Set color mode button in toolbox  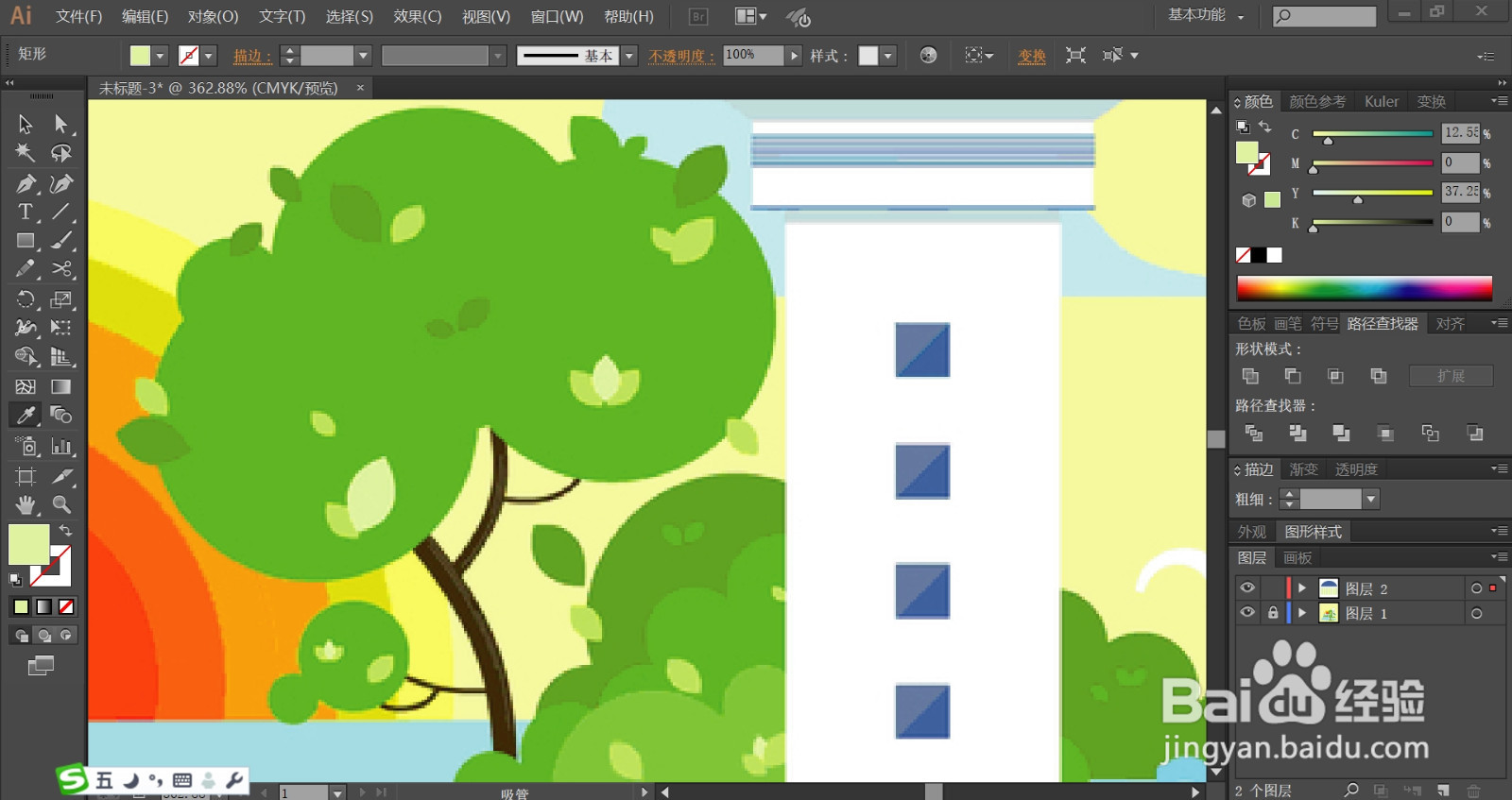(21, 606)
